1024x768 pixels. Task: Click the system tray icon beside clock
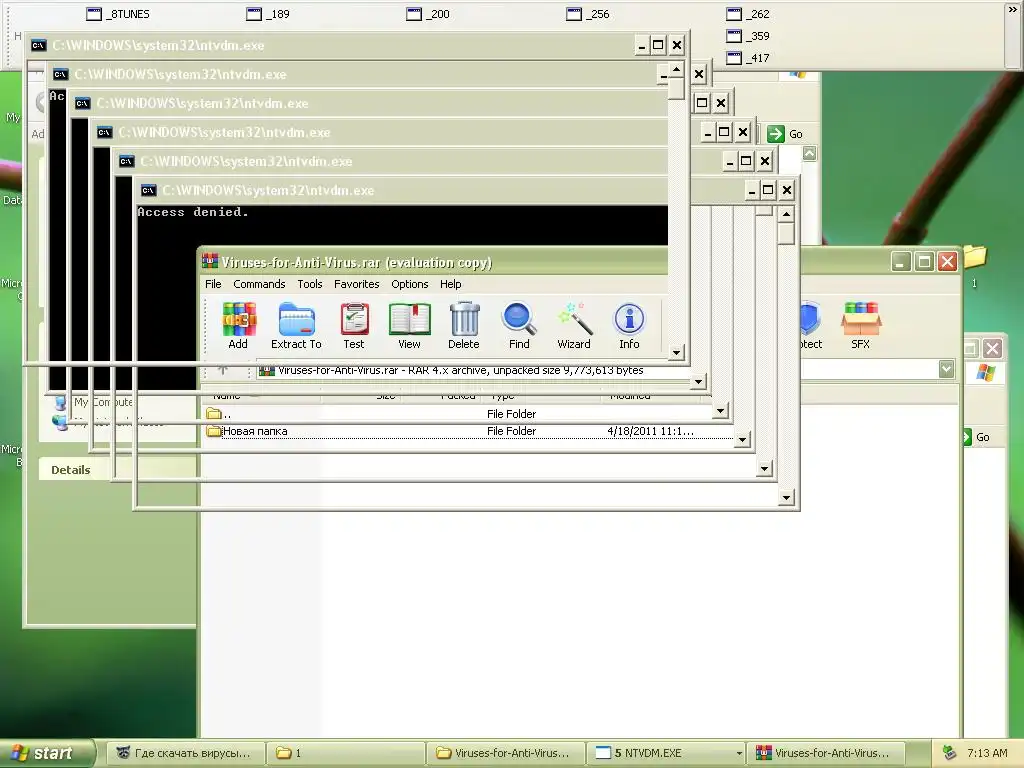pos(950,753)
